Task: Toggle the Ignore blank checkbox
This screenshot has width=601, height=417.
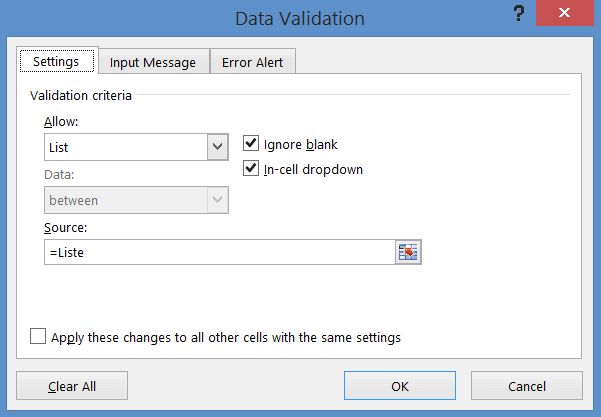Action: pyautogui.click(x=251, y=145)
